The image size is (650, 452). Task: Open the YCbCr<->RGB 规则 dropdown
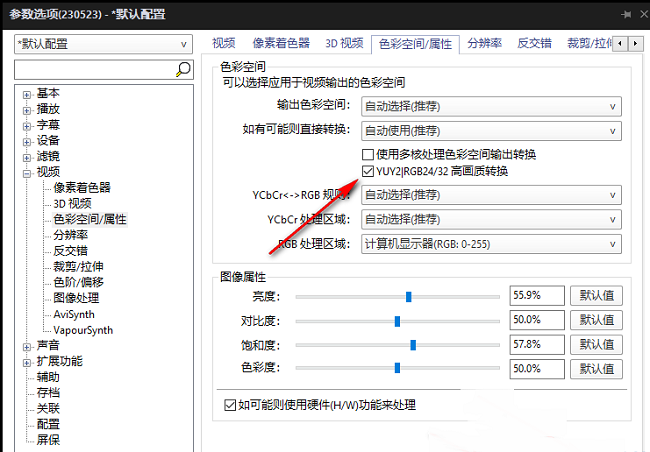tap(491, 195)
